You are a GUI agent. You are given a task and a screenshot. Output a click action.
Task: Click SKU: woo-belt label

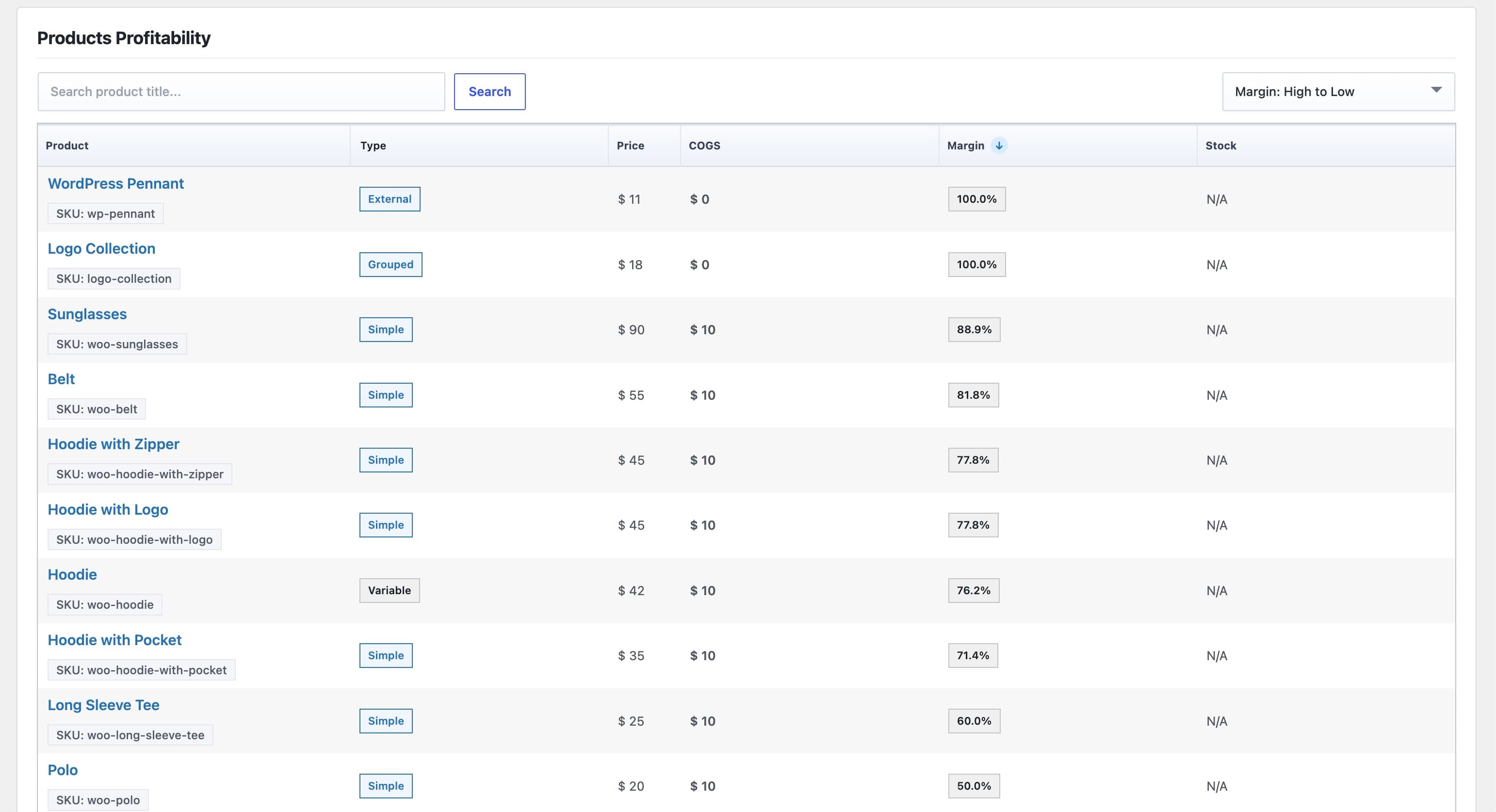point(97,409)
